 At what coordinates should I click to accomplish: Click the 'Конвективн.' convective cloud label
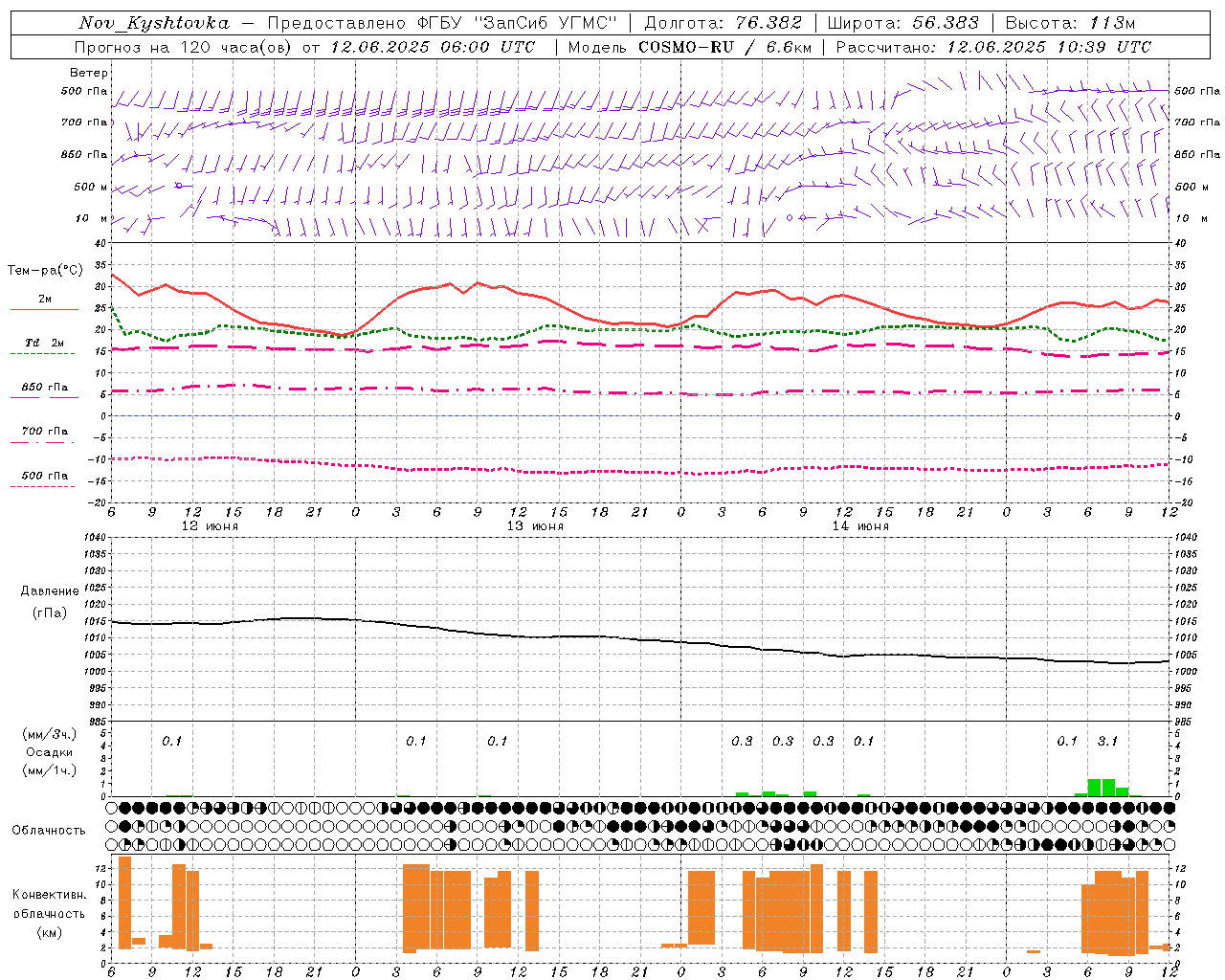50,895
